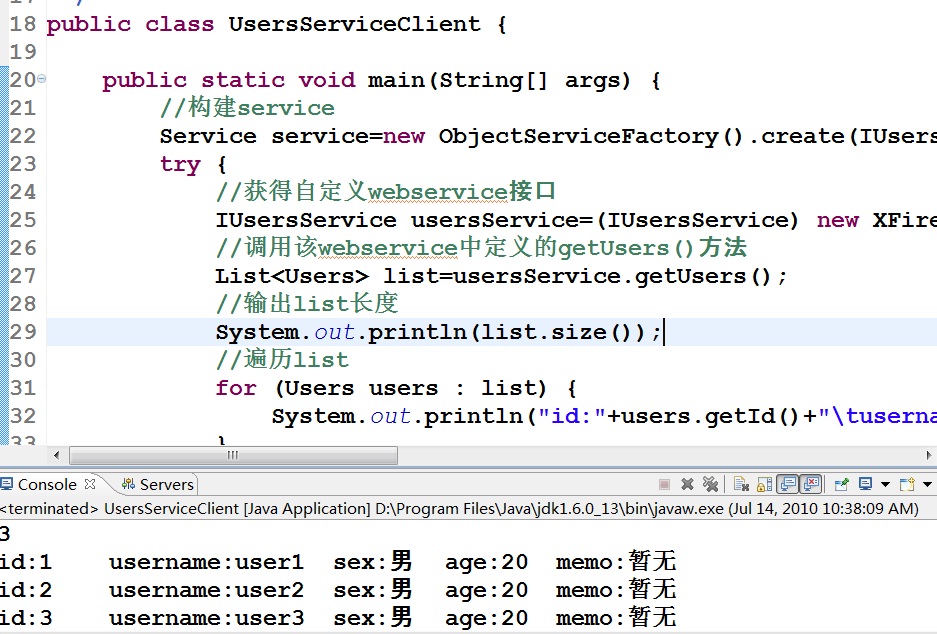Image resolution: width=937 pixels, height=634 pixels.
Task: Click the console row for username:user2
Action: pyautogui.click(x=338, y=590)
